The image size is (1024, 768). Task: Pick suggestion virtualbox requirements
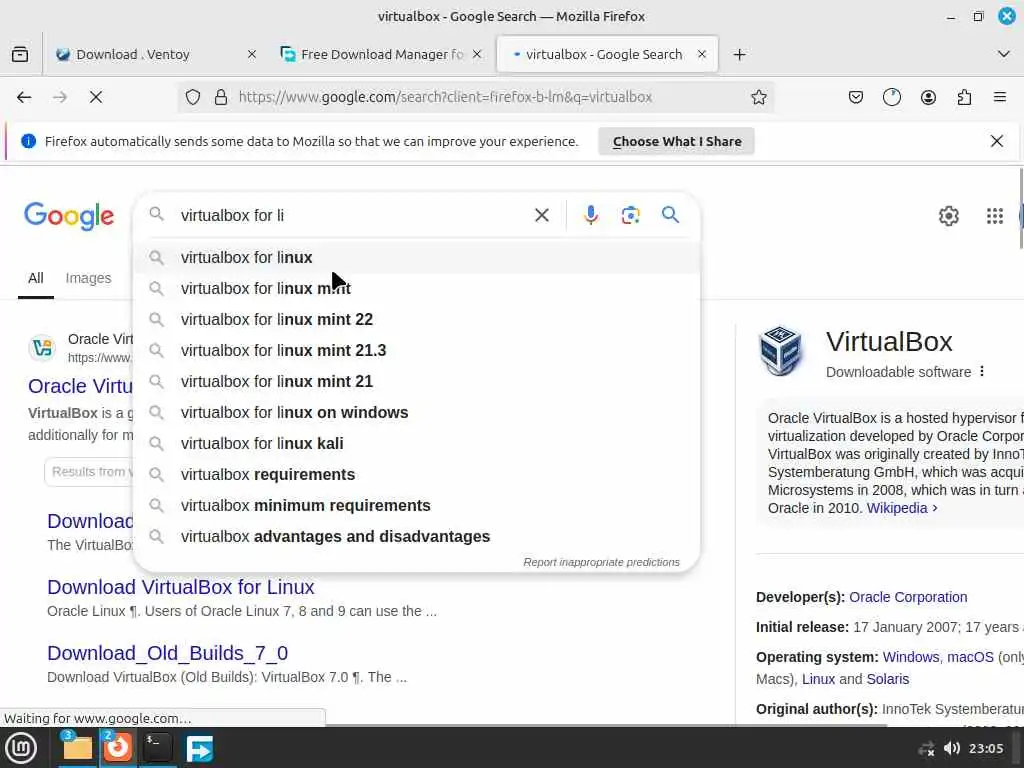click(x=417, y=475)
